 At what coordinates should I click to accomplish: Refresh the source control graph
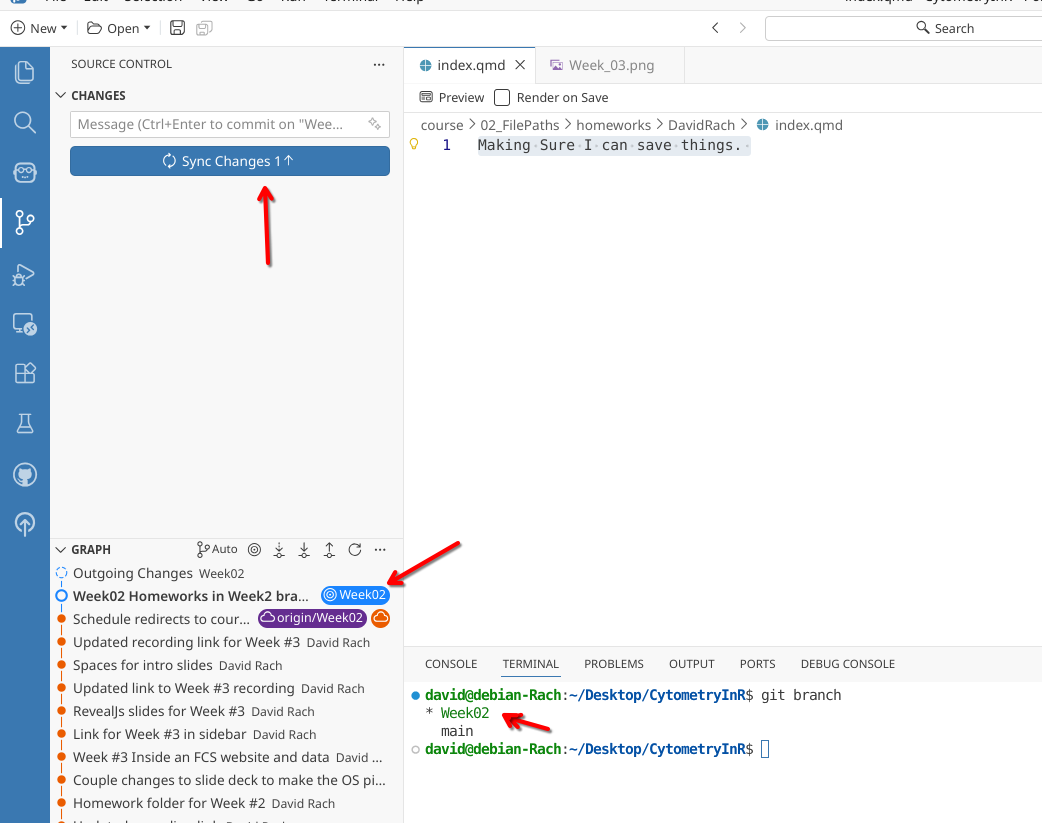click(x=354, y=549)
